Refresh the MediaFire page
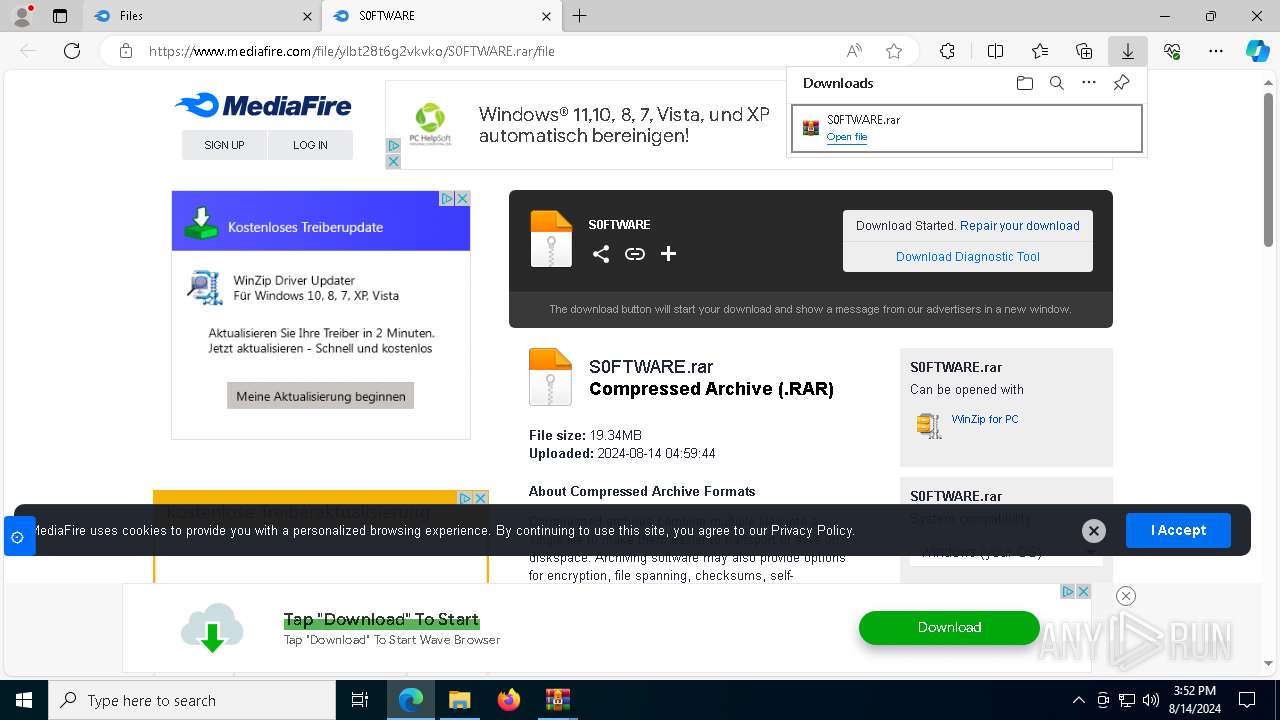The height and width of the screenshot is (720, 1280). pos(72,51)
